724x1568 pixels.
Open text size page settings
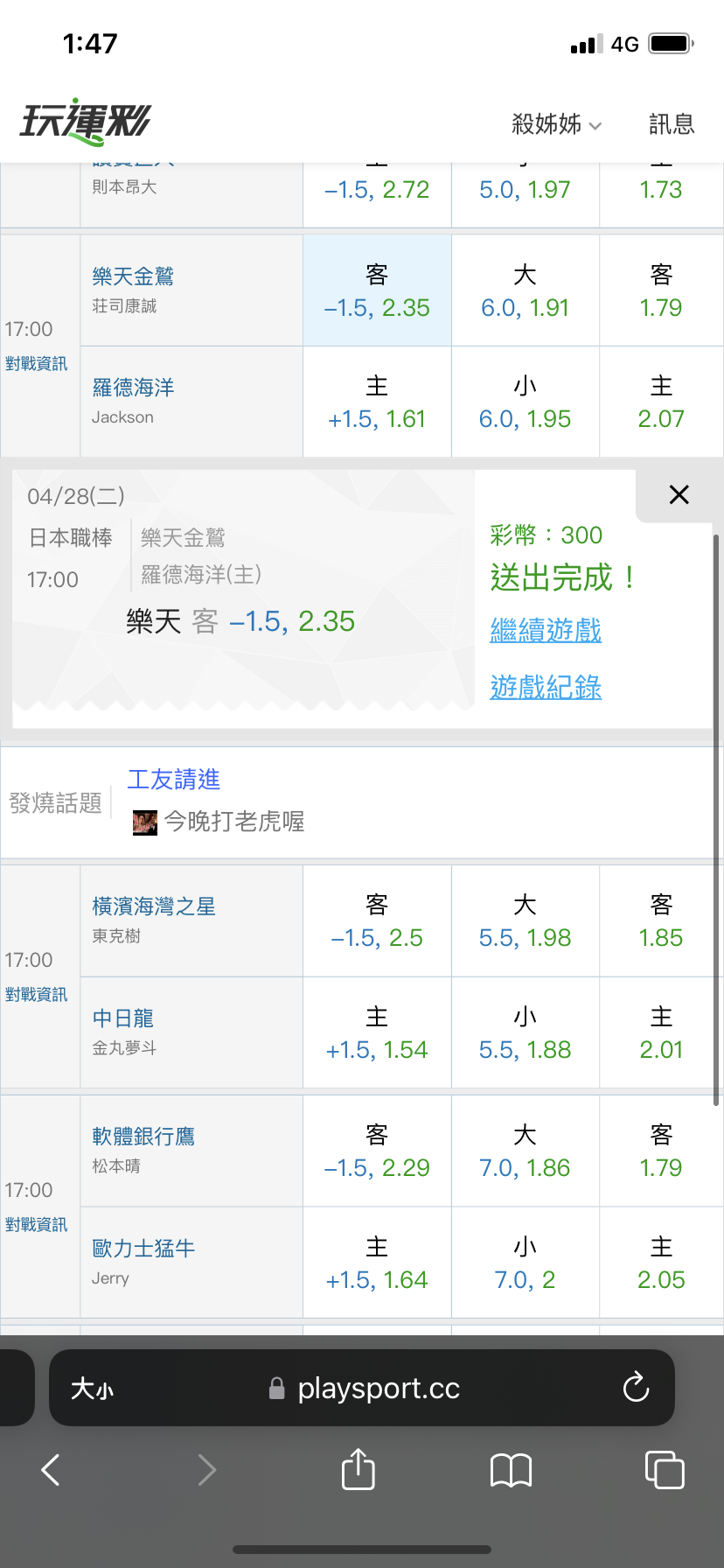[x=93, y=1389]
